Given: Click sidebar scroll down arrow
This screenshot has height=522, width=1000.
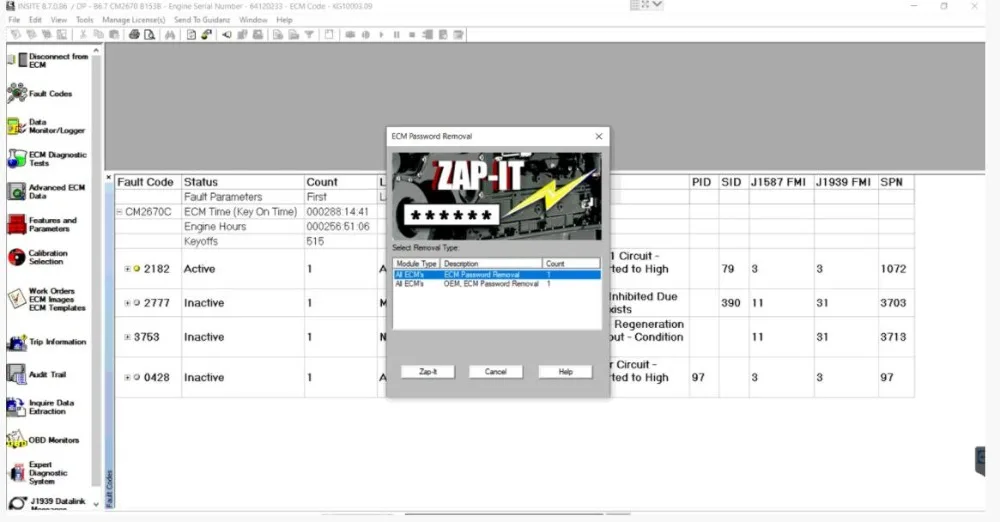Looking at the screenshot, I should [x=96, y=504].
